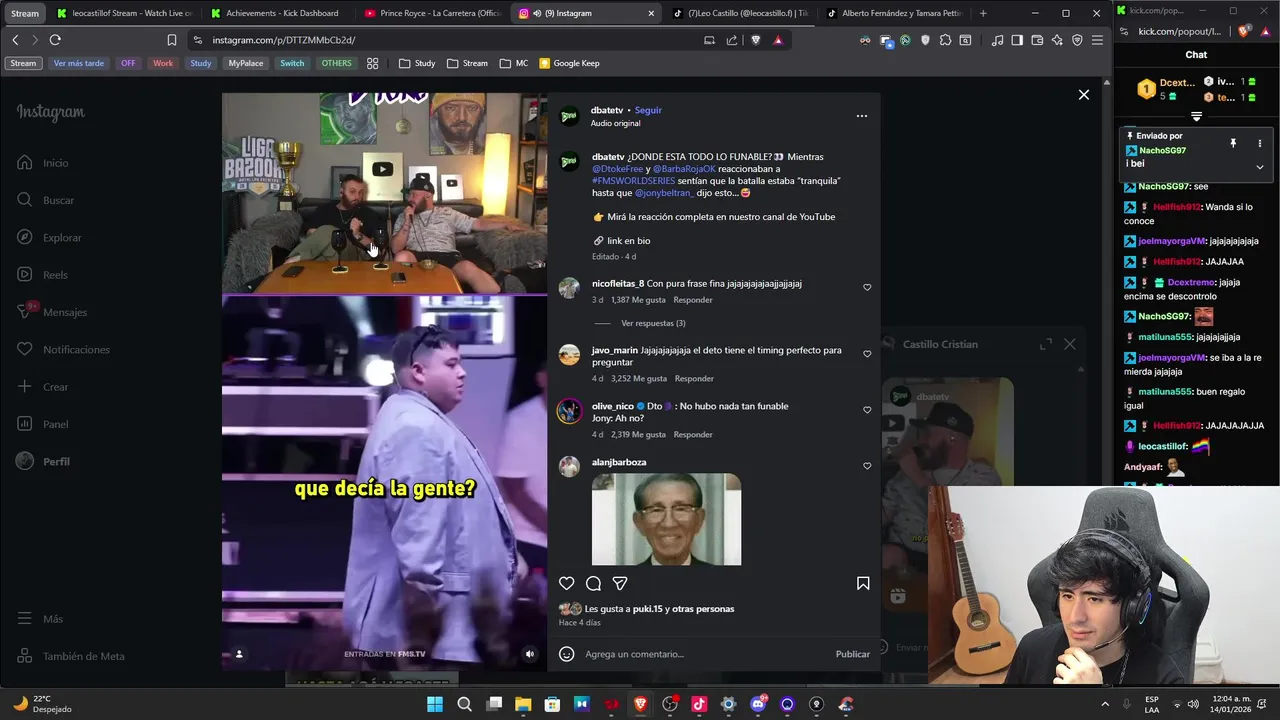The width and height of the screenshot is (1280, 720).
Task: Open the emoji picker in comment box
Action: point(566,654)
